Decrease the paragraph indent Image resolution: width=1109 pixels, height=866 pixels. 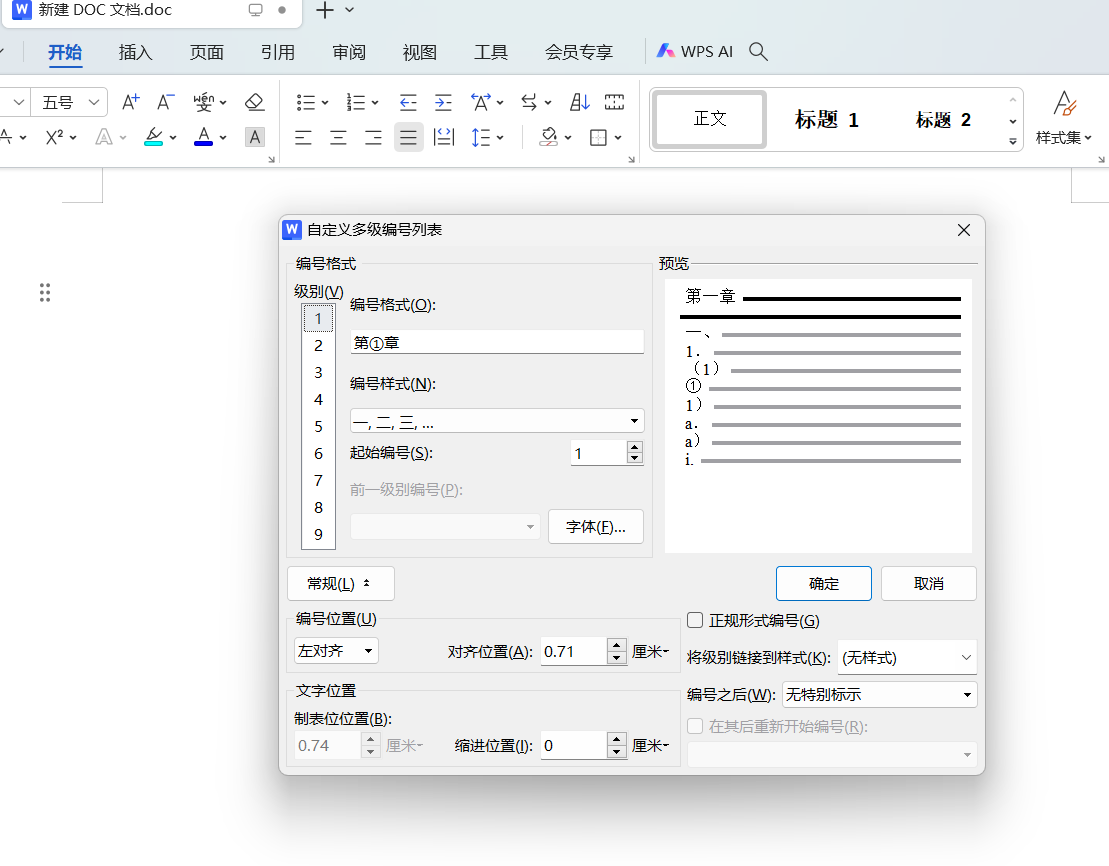[408, 103]
